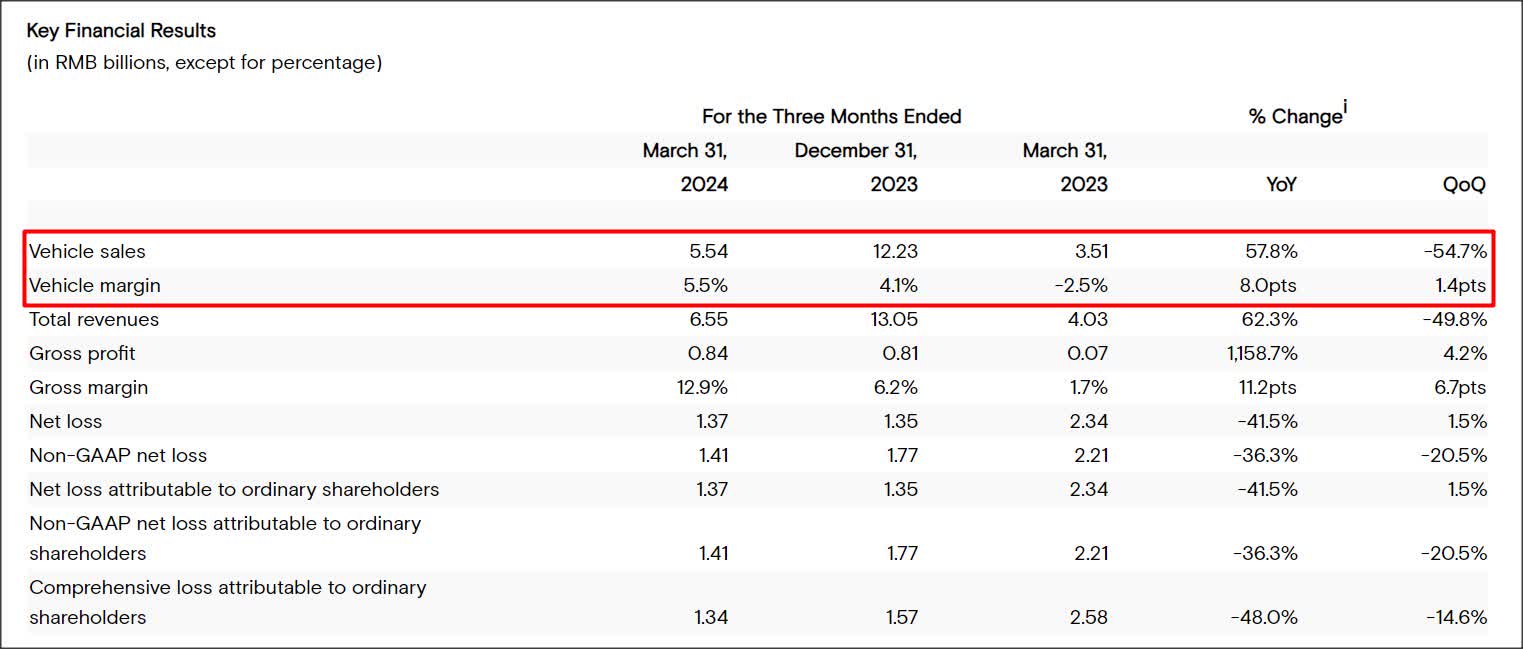Image resolution: width=1523 pixels, height=649 pixels.
Task: Select the QoQ column header
Action: [1464, 184]
